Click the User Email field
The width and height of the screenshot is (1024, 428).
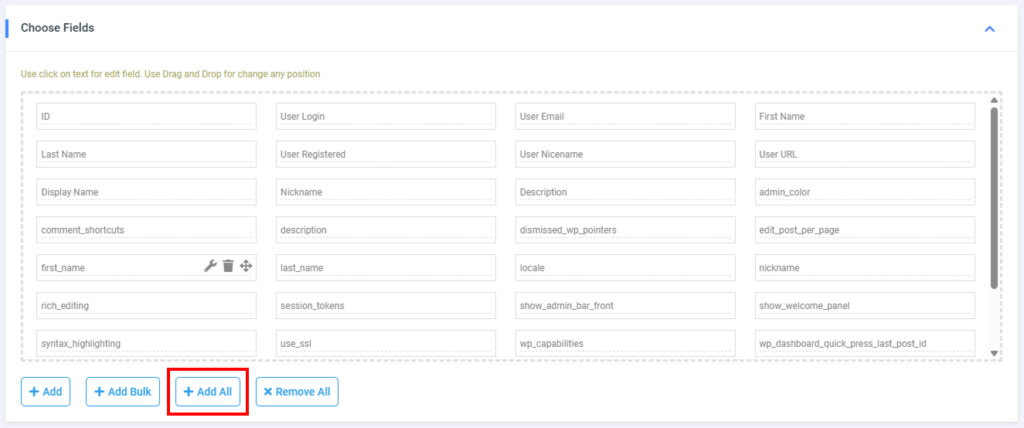625,116
